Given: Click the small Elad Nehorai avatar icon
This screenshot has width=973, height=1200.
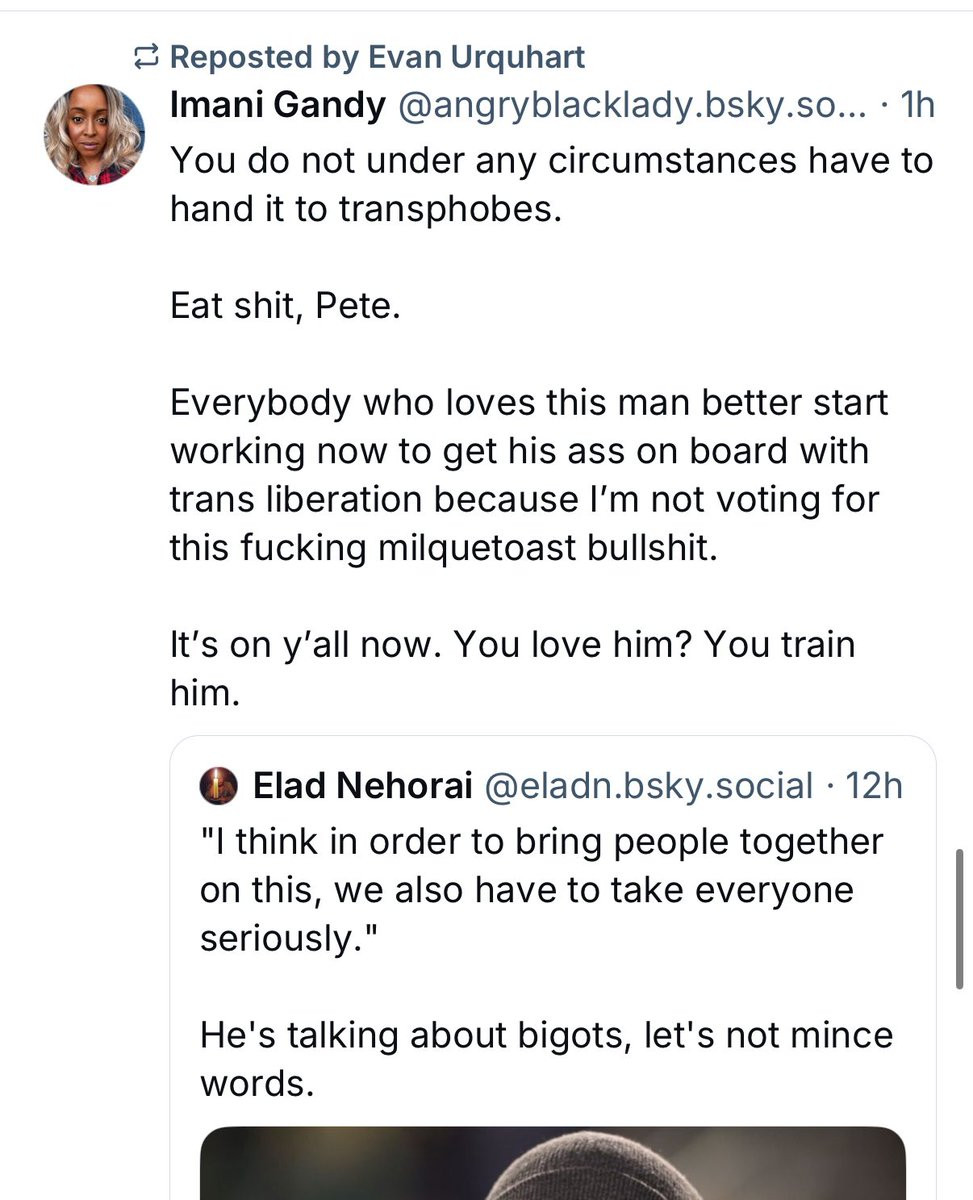Looking at the screenshot, I should (219, 786).
